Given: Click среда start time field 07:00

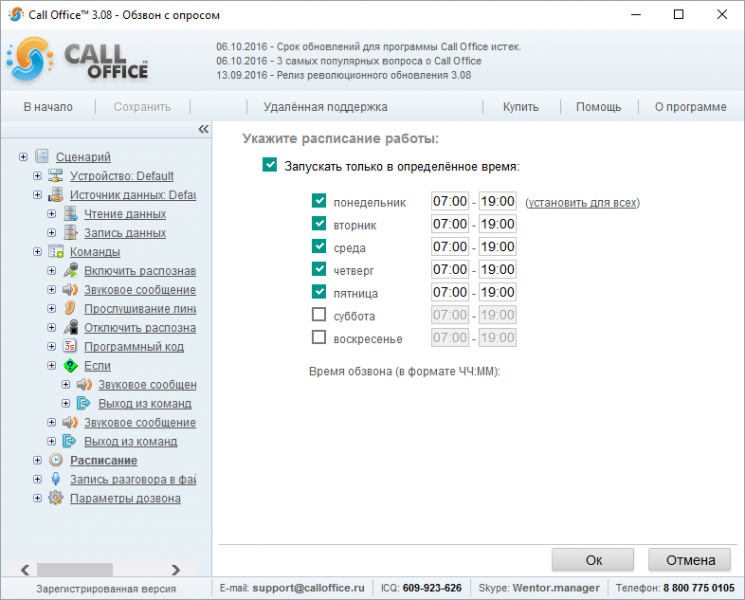Looking at the screenshot, I should [x=450, y=247].
